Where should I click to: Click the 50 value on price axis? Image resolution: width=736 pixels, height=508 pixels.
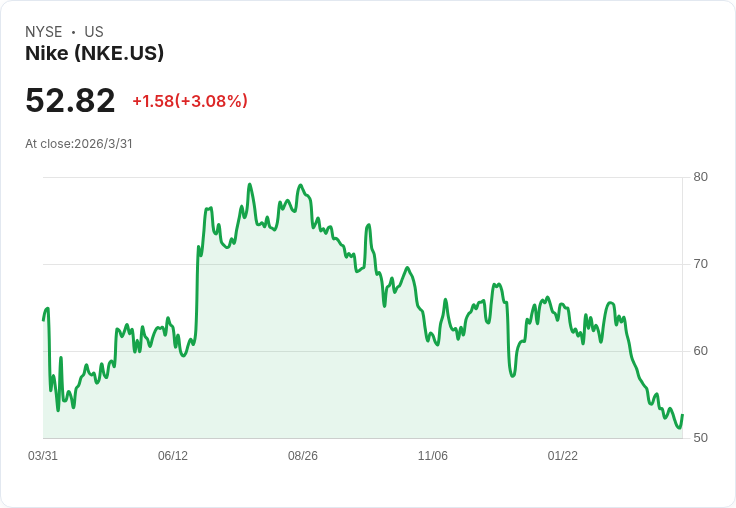pyautogui.click(x=701, y=438)
